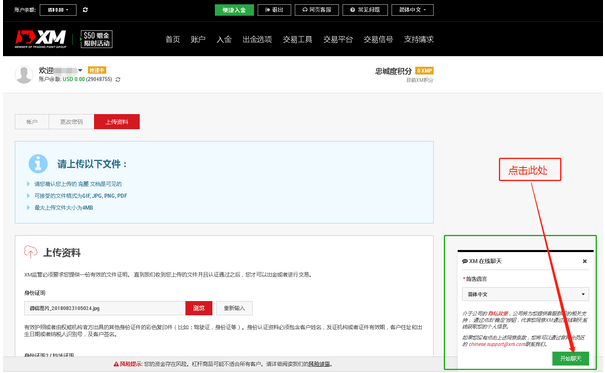This screenshot has width=605, height=373.
Task: Click the XM logo in header
Action: click(x=41, y=39)
